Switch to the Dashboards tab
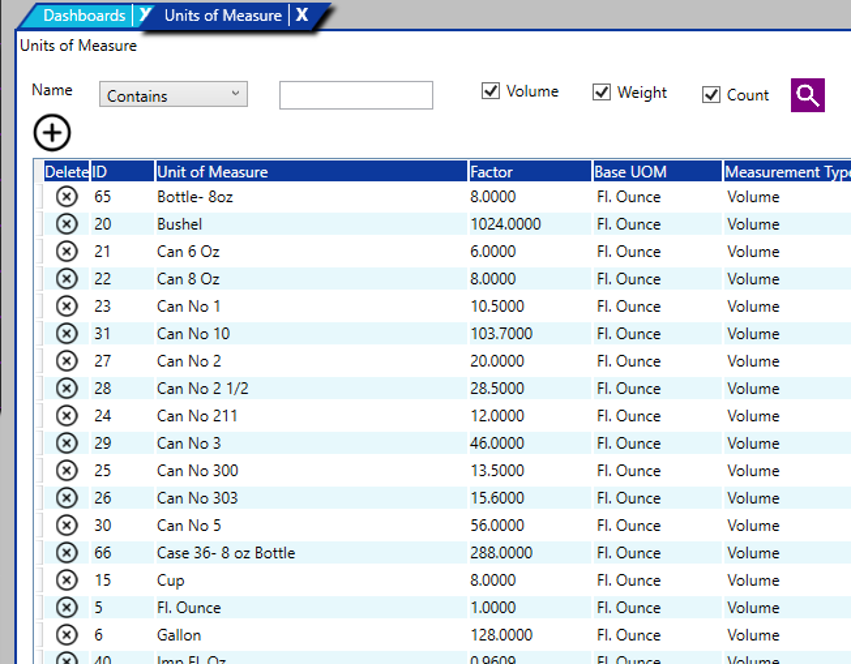852x664 pixels. (x=84, y=16)
